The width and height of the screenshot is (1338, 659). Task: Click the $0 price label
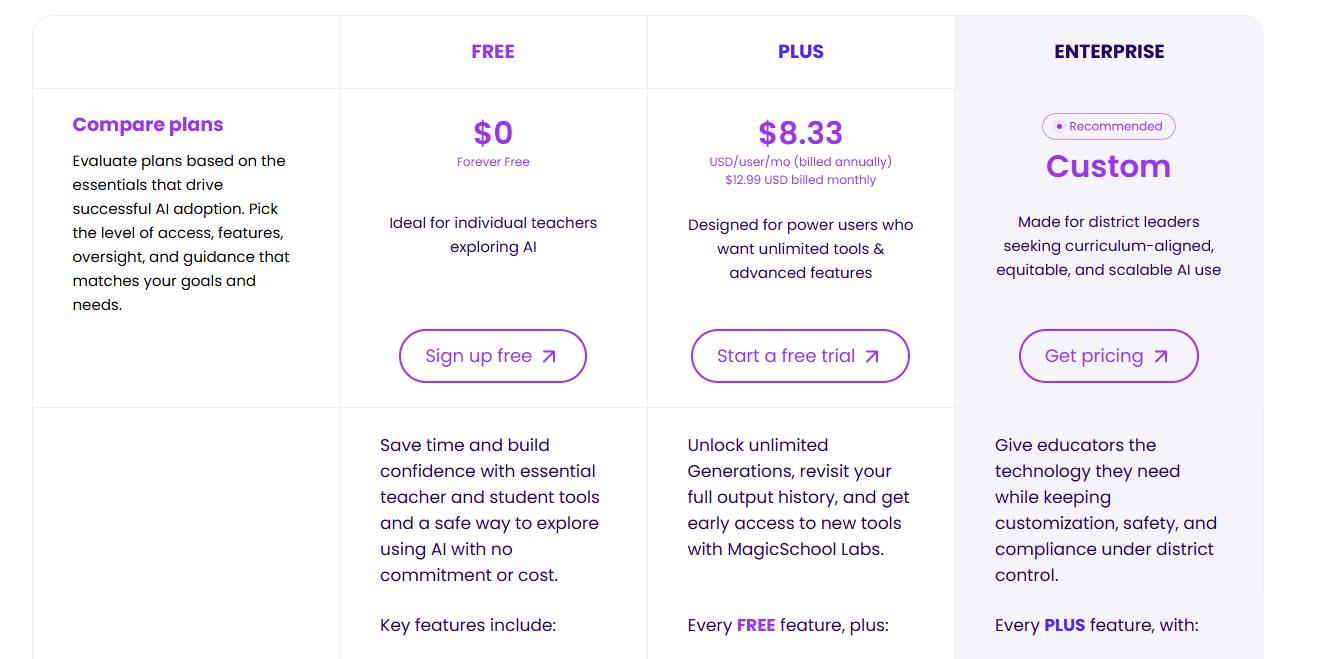[493, 132]
